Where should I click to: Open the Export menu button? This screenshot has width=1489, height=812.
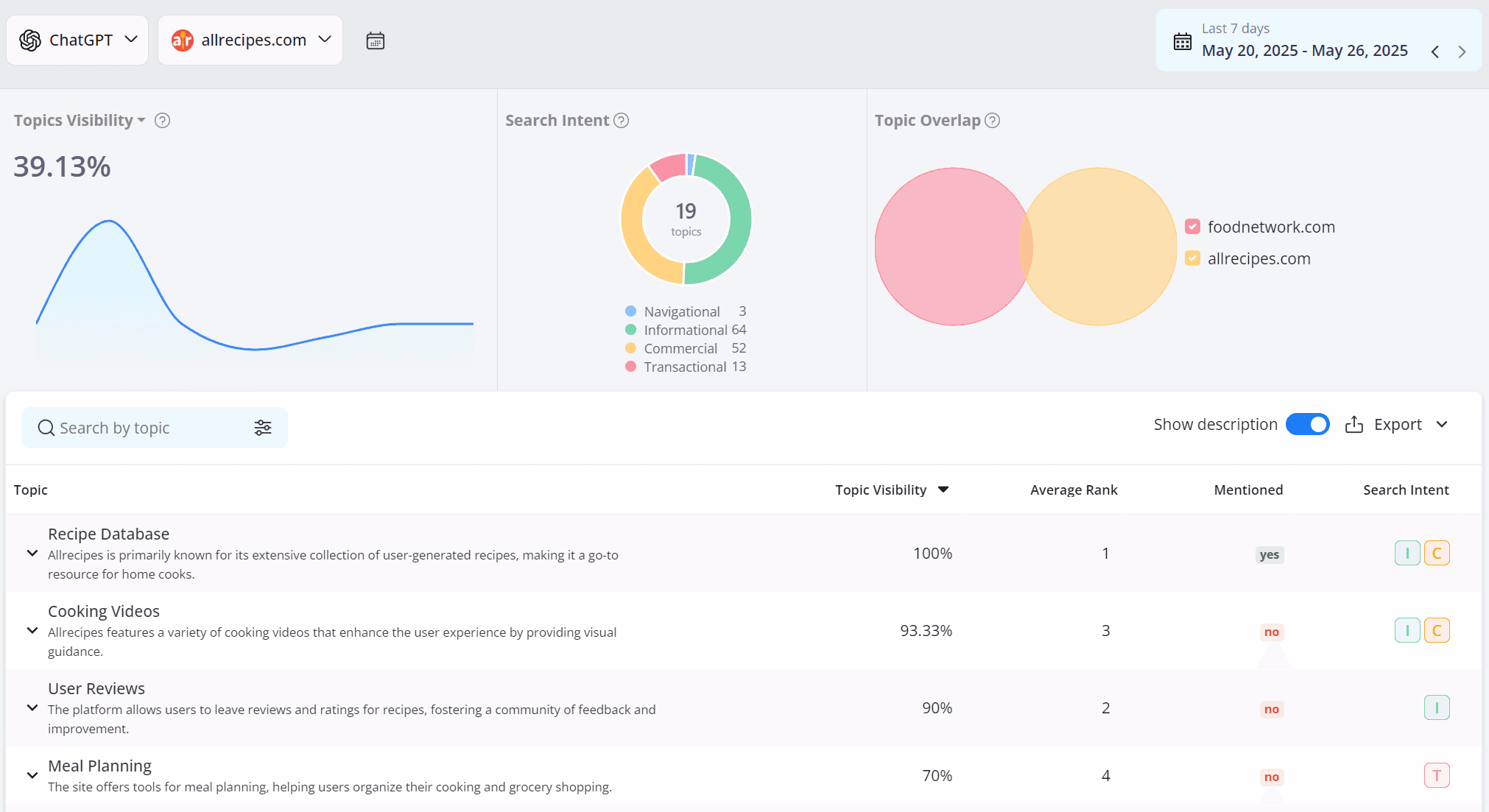1397,425
